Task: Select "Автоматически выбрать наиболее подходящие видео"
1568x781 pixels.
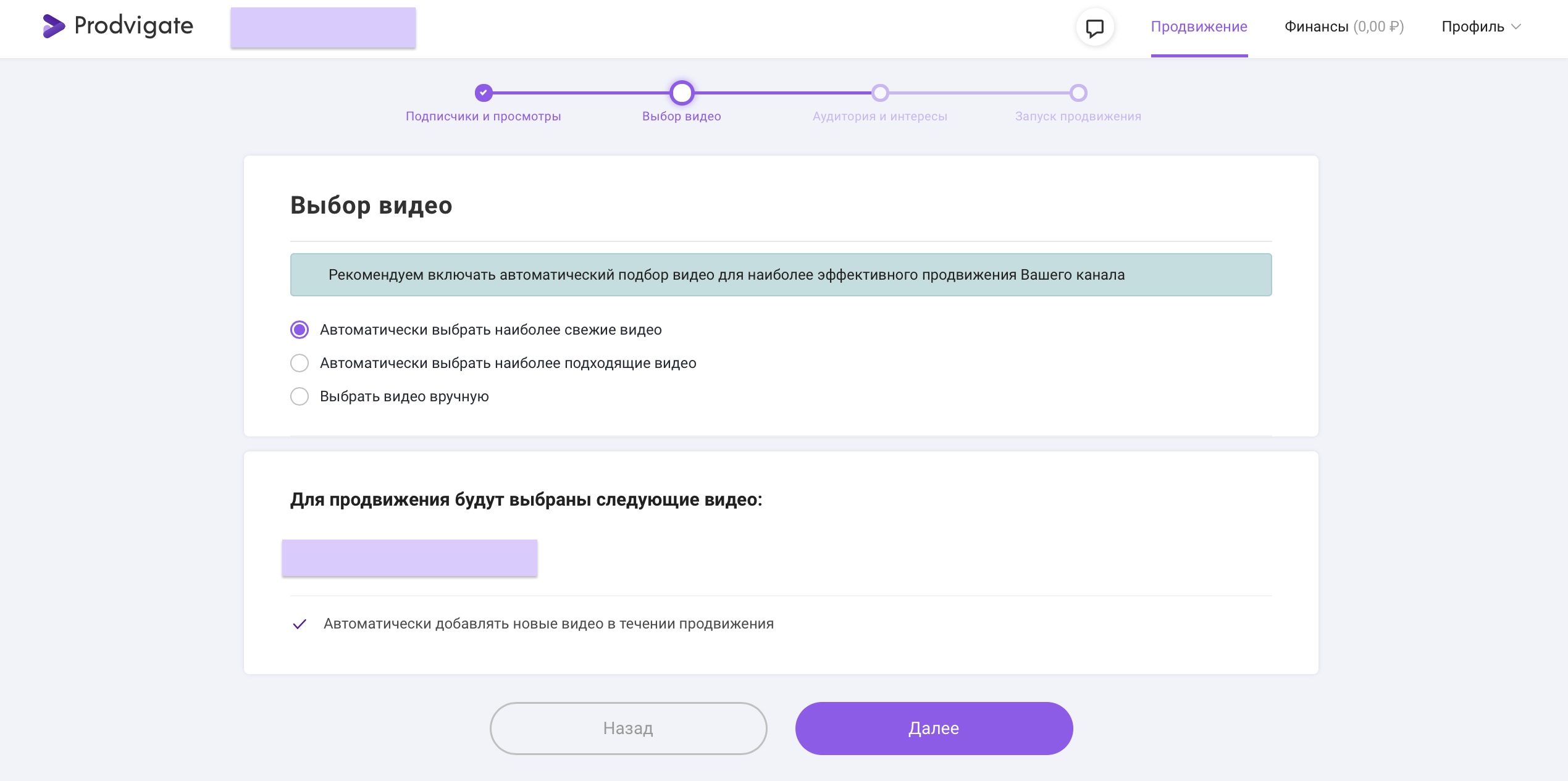Action: pos(300,363)
